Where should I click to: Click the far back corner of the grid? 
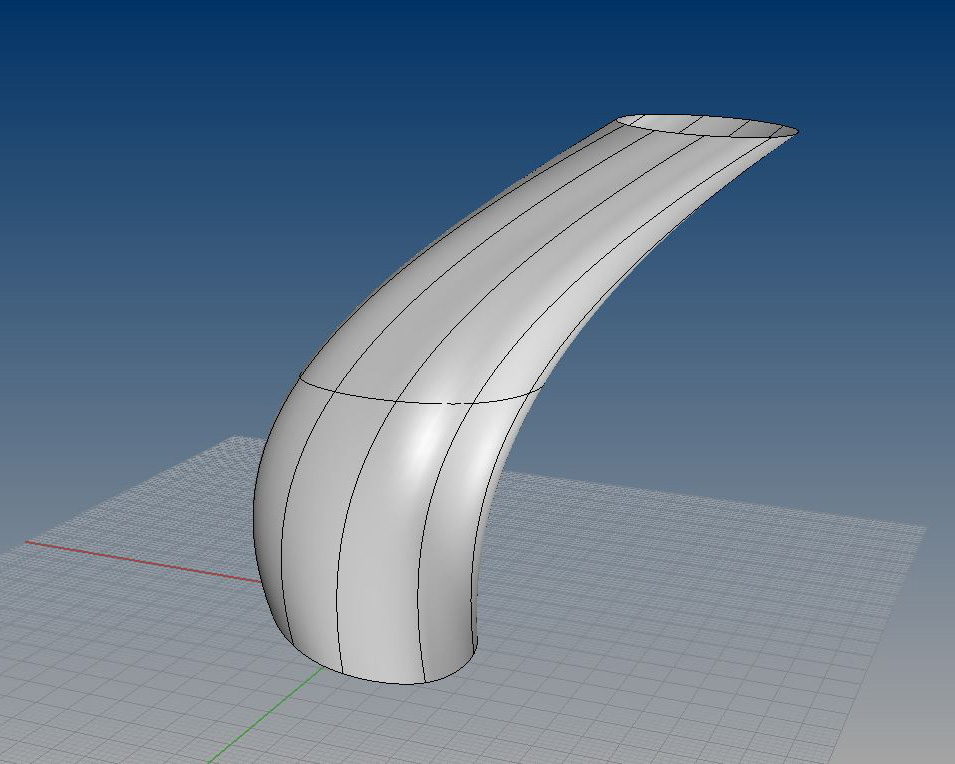pyautogui.click(x=234, y=438)
